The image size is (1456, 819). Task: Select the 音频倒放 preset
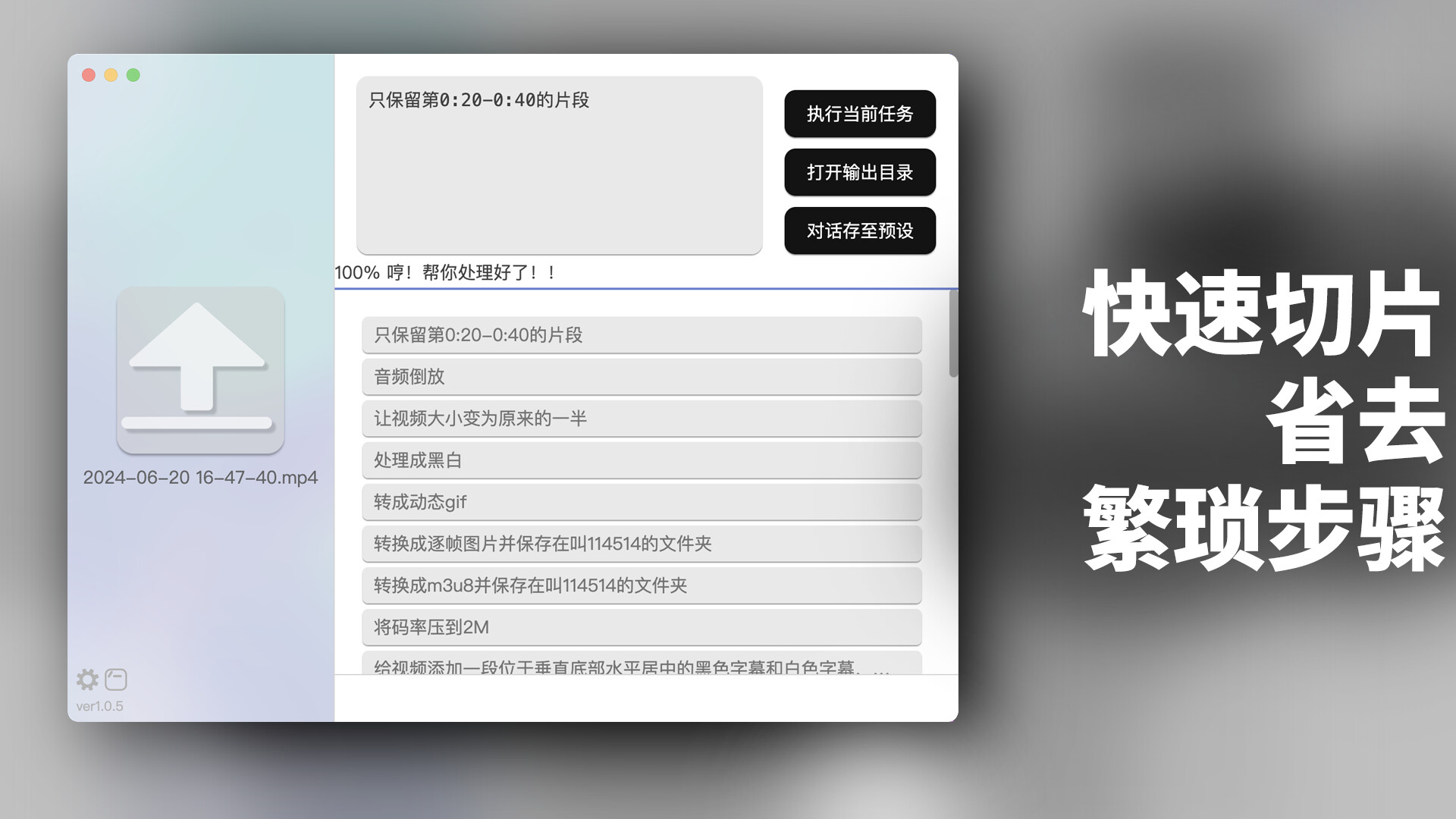click(642, 377)
